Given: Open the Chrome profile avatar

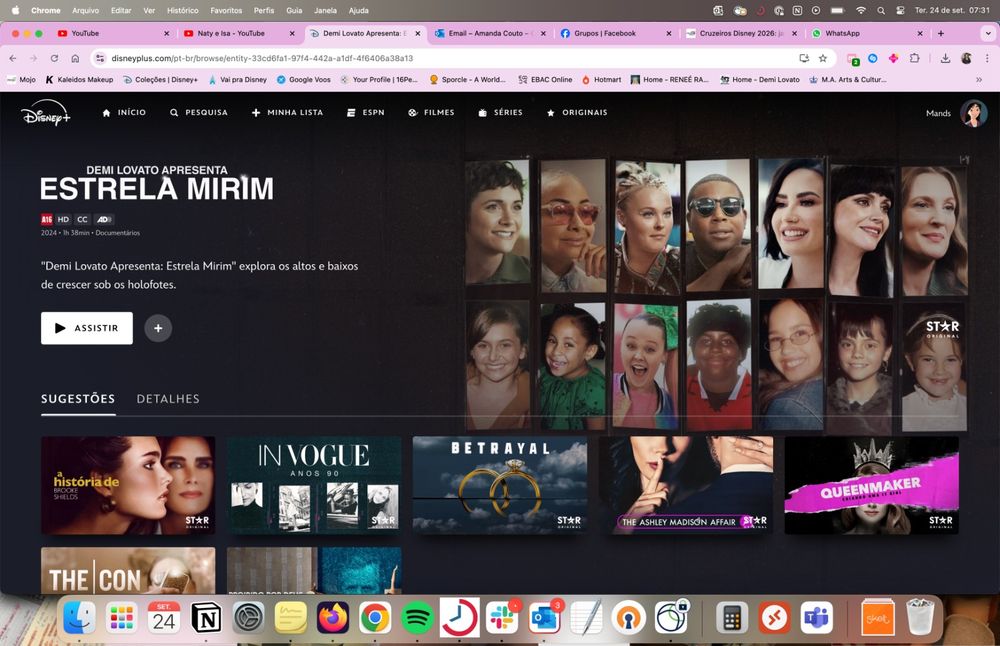Looking at the screenshot, I should coord(966,58).
